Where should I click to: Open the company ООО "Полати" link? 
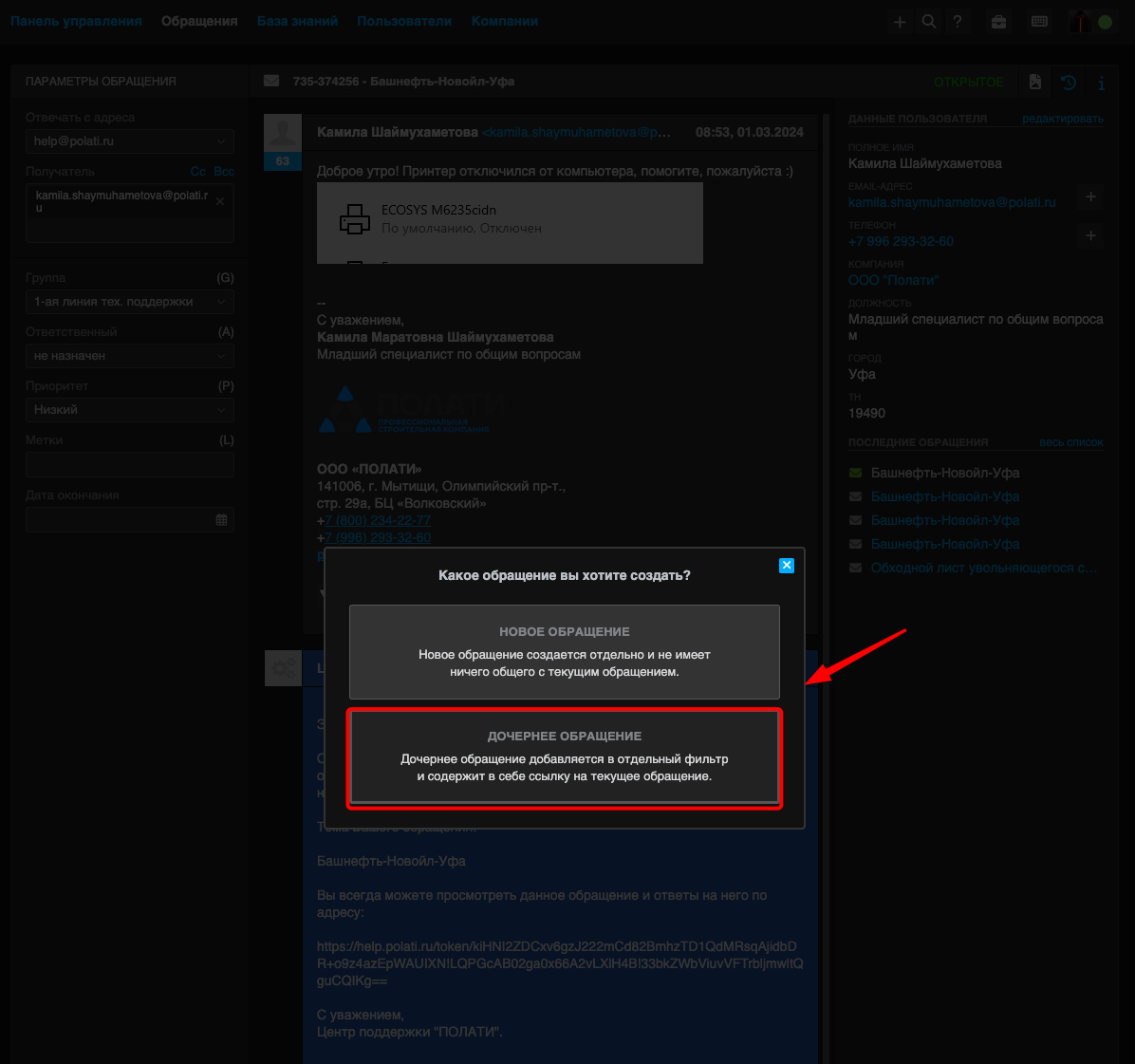click(x=893, y=281)
